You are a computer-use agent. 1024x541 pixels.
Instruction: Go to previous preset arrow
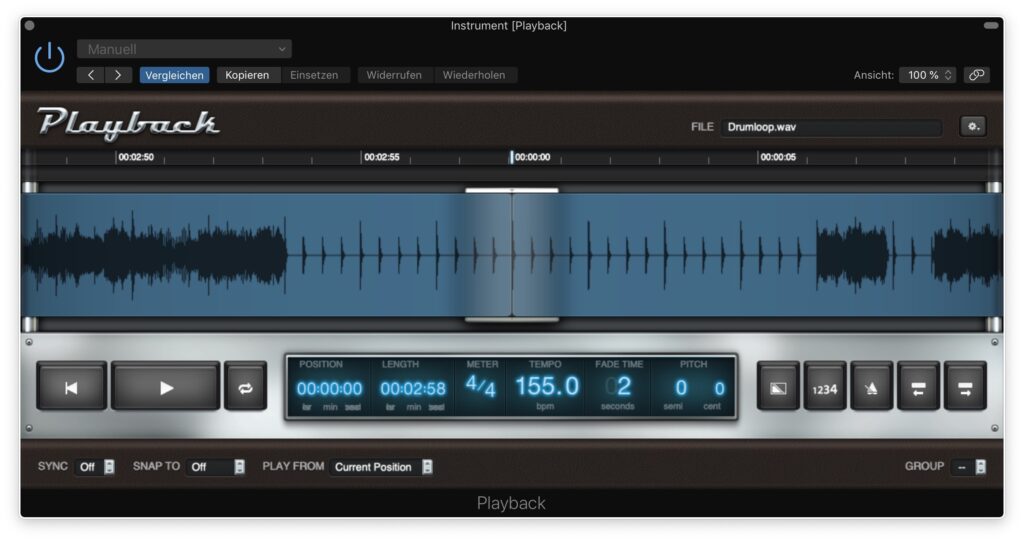pos(91,75)
